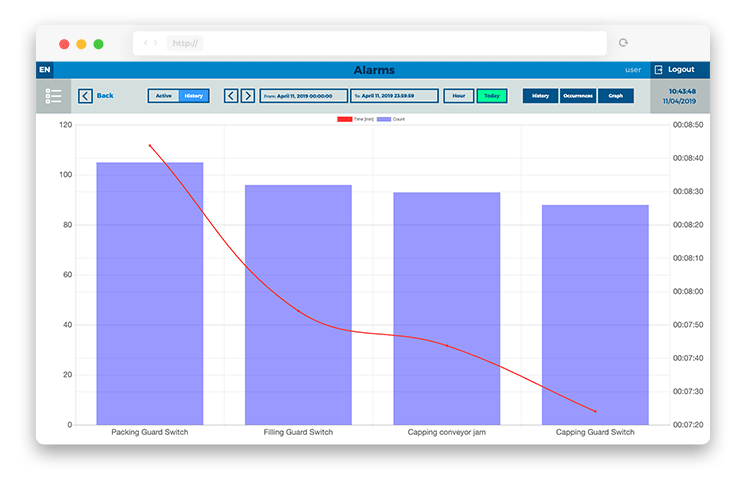Go to previous date range arrow
This screenshot has height=493, width=747.
[231, 96]
